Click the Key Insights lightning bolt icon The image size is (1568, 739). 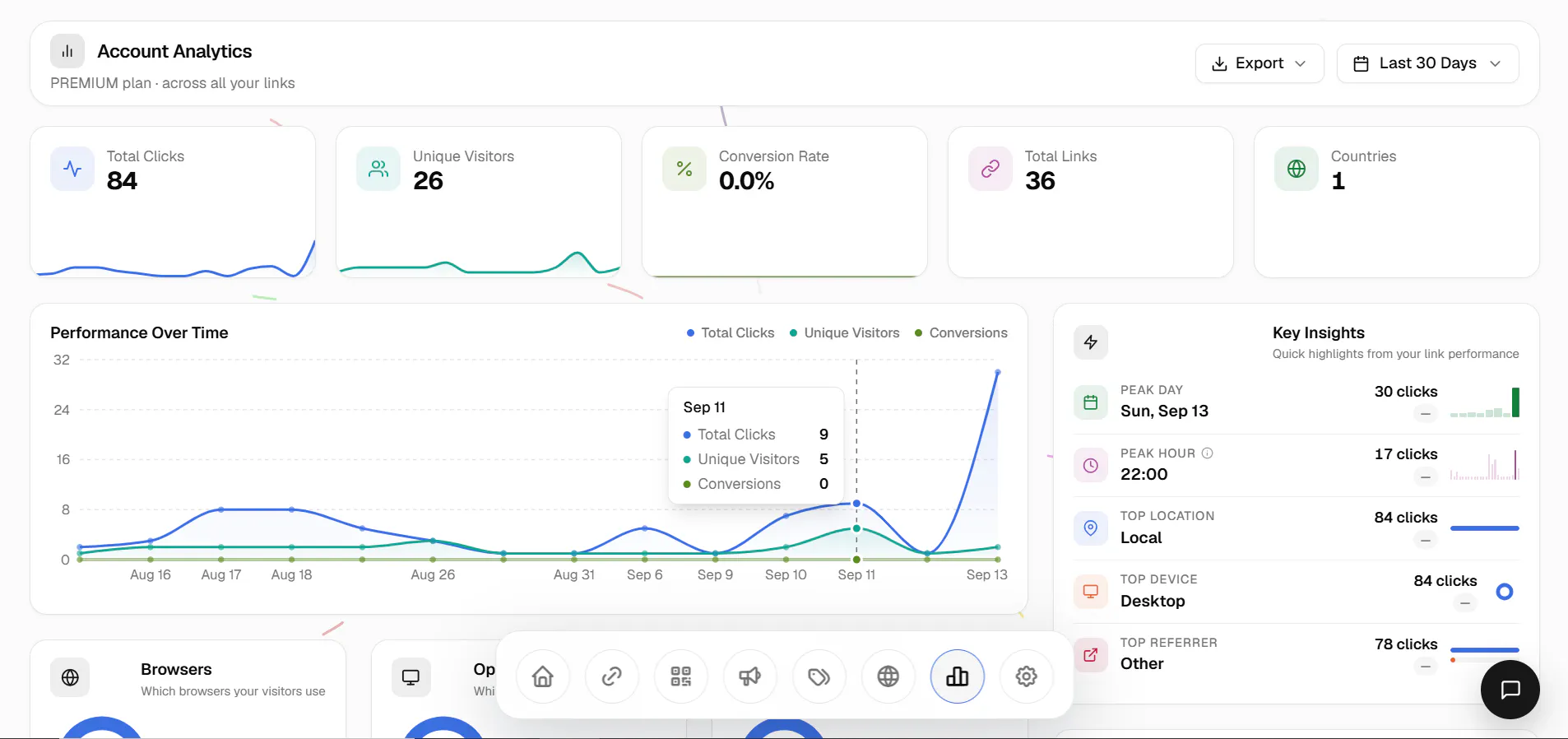[x=1091, y=342]
